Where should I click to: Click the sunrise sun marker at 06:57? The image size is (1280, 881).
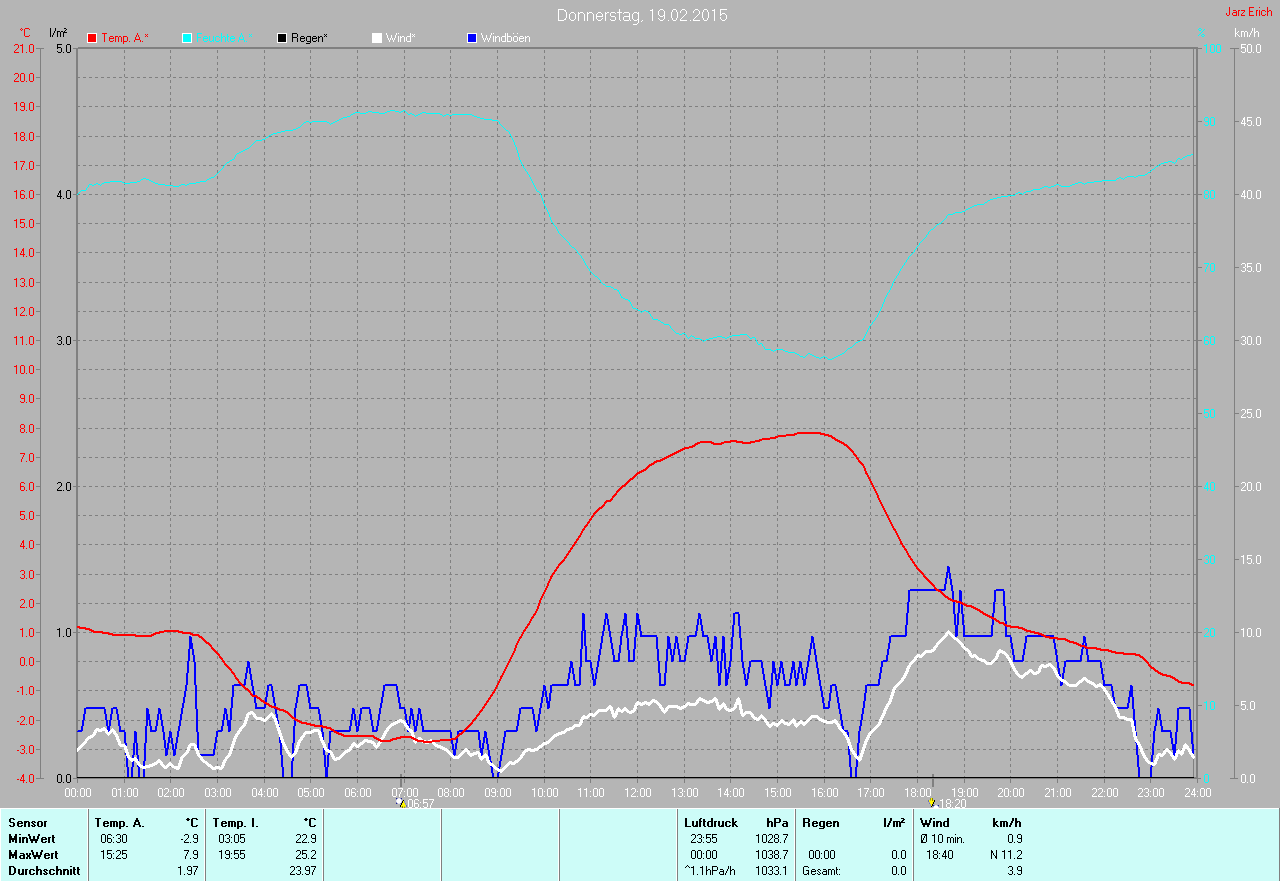[x=401, y=802]
